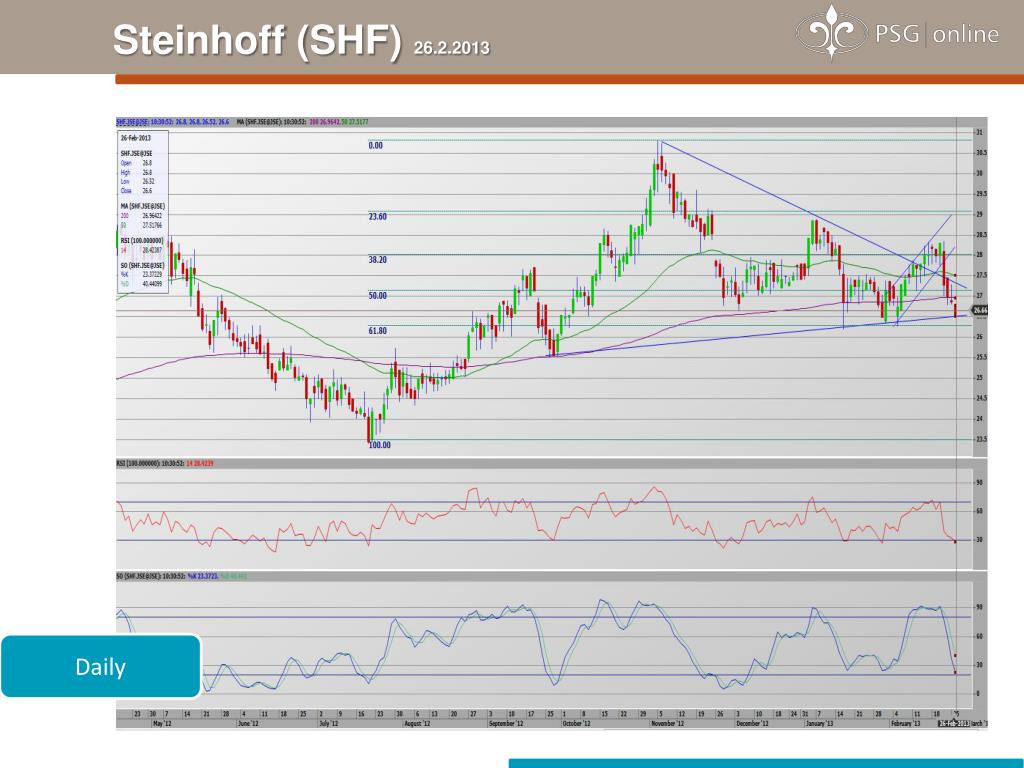Screen dimensions: 1024x768
Task: Click the 26.2.2013 date in the title
Action: tap(451, 48)
